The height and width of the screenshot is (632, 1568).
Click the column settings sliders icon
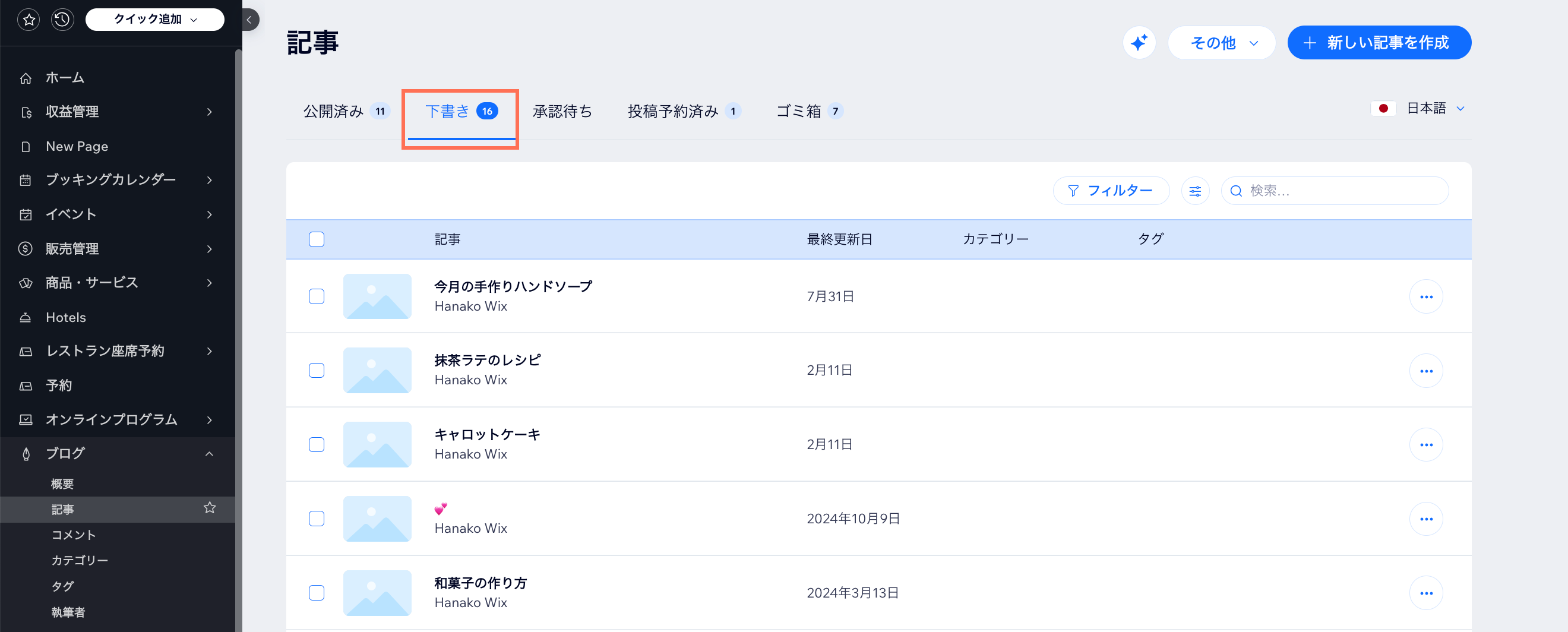click(1195, 191)
